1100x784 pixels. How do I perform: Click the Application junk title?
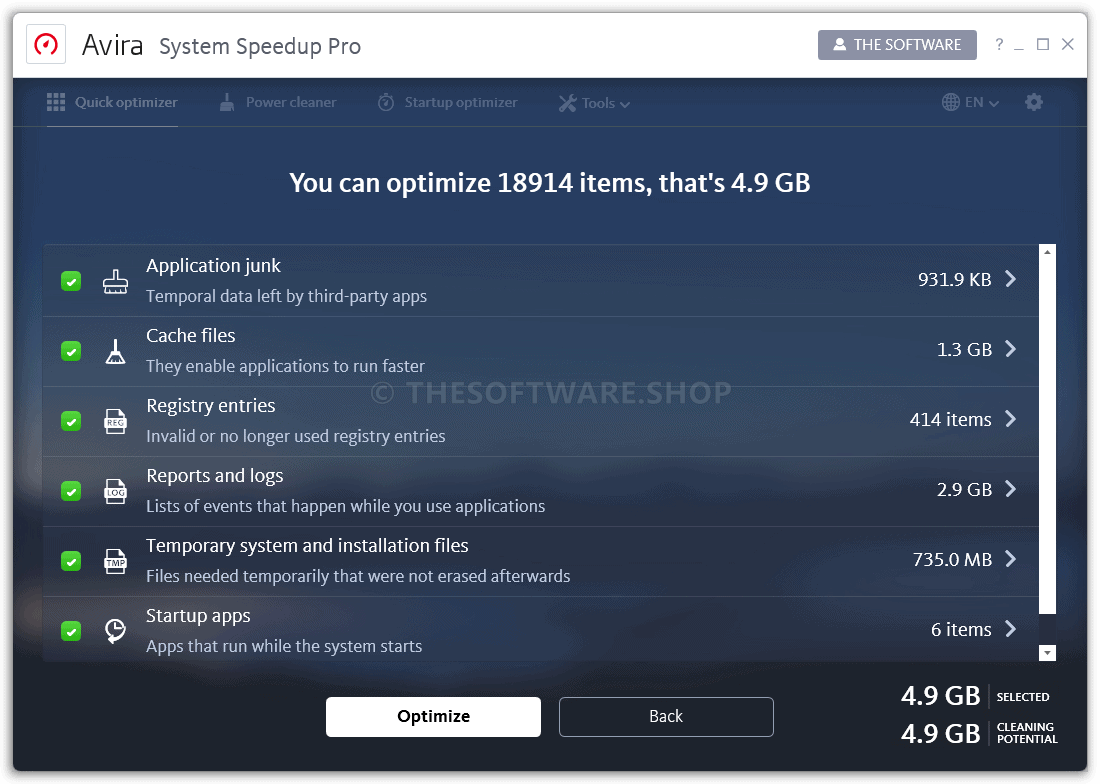click(x=213, y=266)
